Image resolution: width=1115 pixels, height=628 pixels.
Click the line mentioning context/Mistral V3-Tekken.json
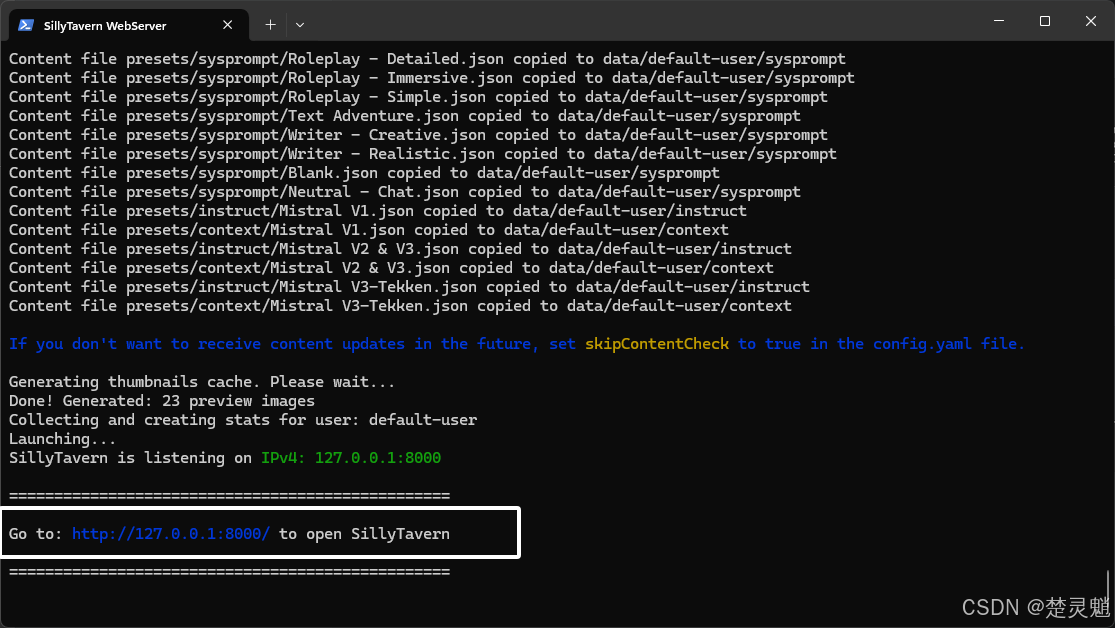(x=400, y=307)
